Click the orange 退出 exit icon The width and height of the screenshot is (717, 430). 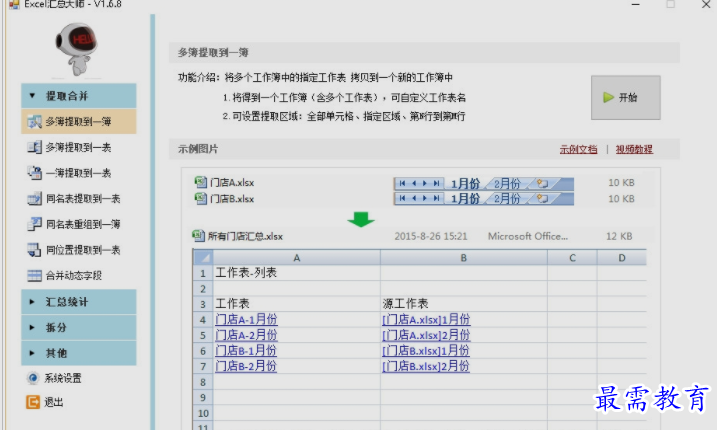33,402
